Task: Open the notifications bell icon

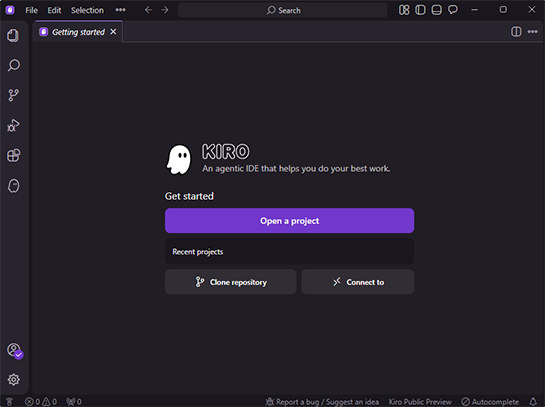Action: [533, 402]
